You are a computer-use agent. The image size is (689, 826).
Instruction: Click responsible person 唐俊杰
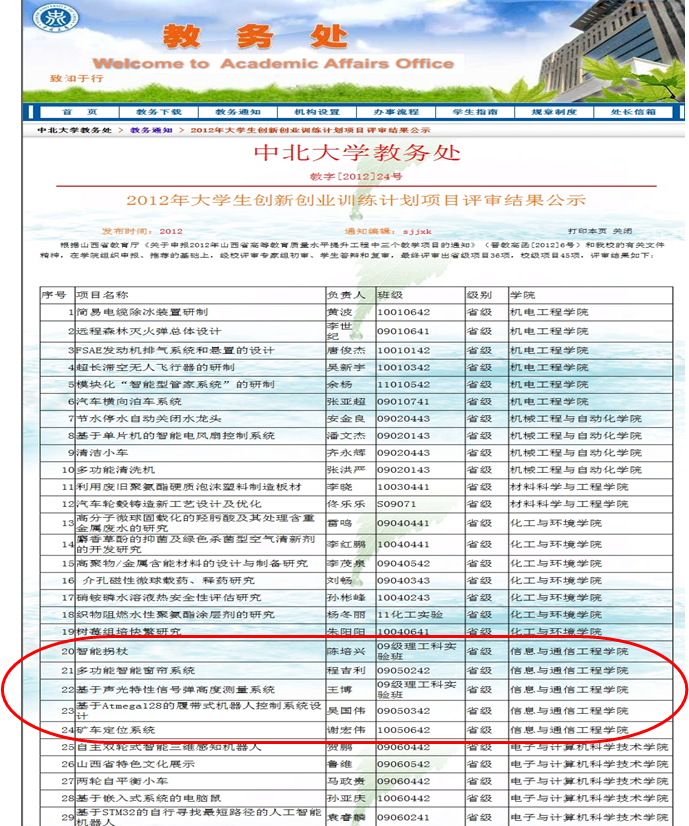[x=346, y=350]
